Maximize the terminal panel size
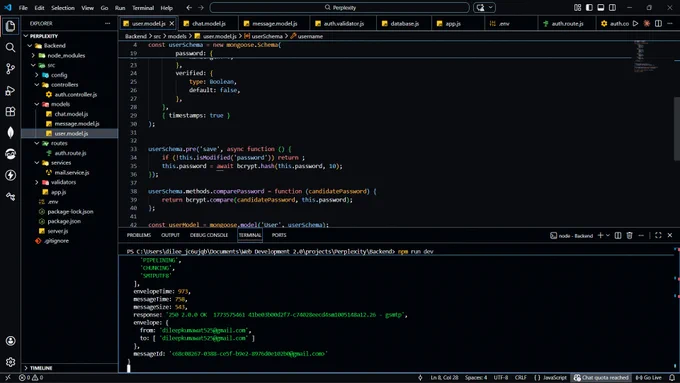Screen dimensions: 680x383 point(658,235)
